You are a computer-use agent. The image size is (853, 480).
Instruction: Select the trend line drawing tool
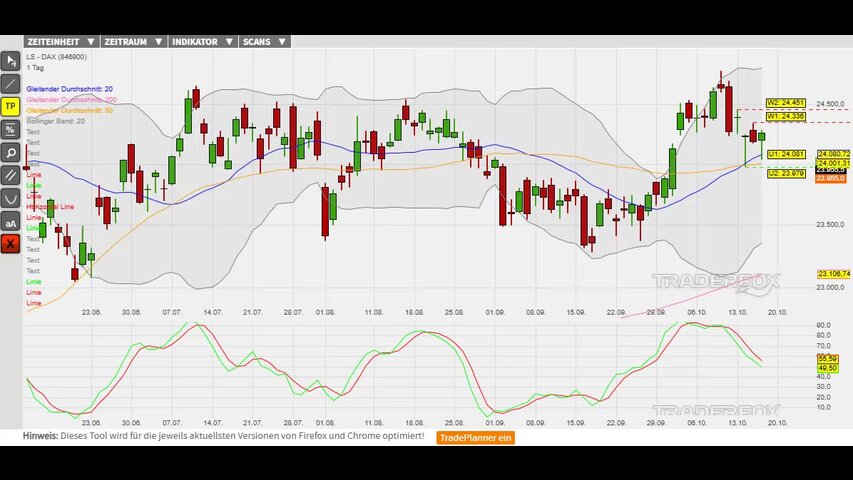pos(10,83)
